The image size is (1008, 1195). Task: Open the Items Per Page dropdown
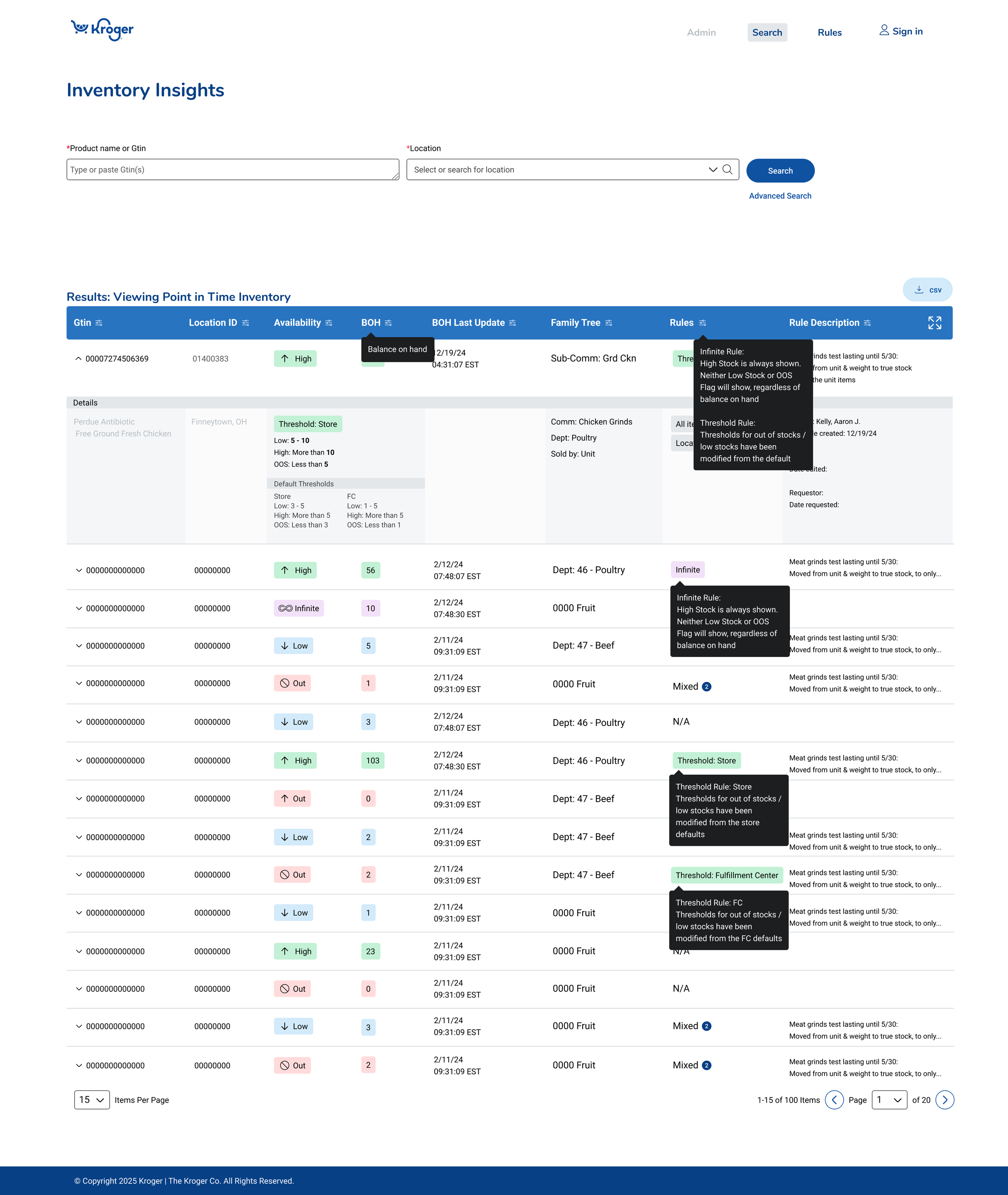pyautogui.click(x=92, y=1099)
